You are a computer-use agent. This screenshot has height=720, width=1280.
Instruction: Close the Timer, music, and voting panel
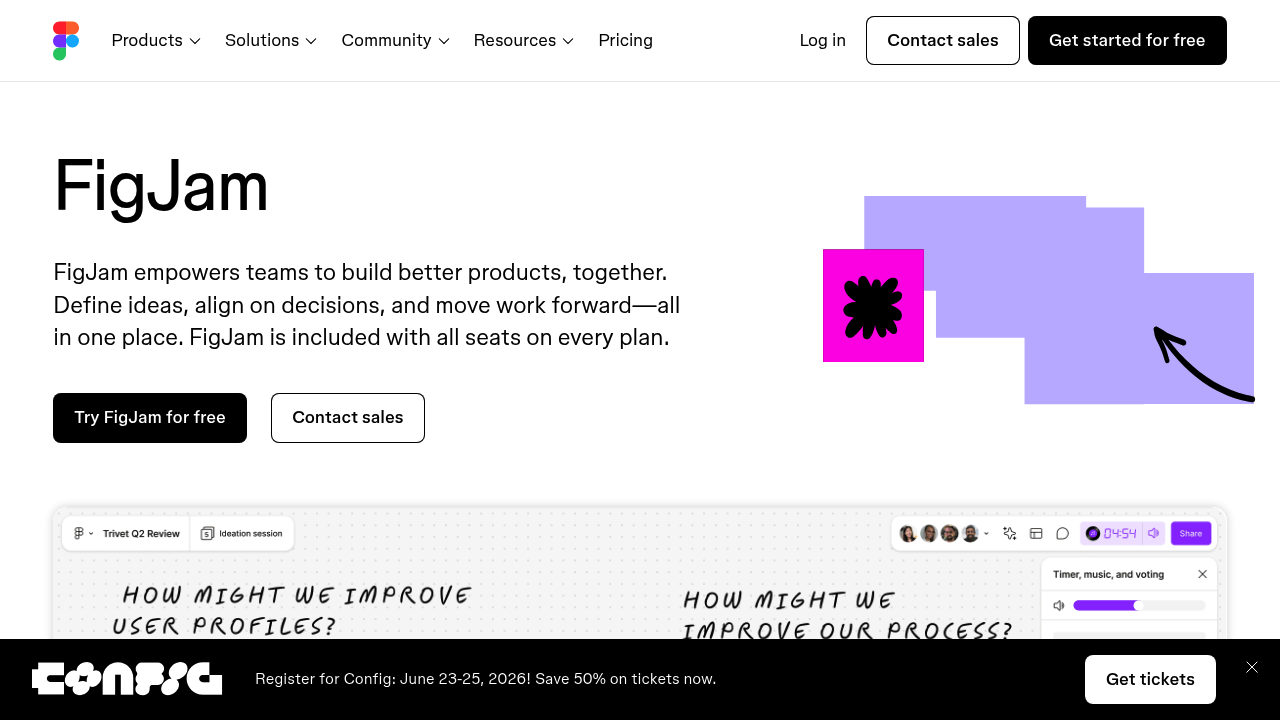click(1202, 574)
